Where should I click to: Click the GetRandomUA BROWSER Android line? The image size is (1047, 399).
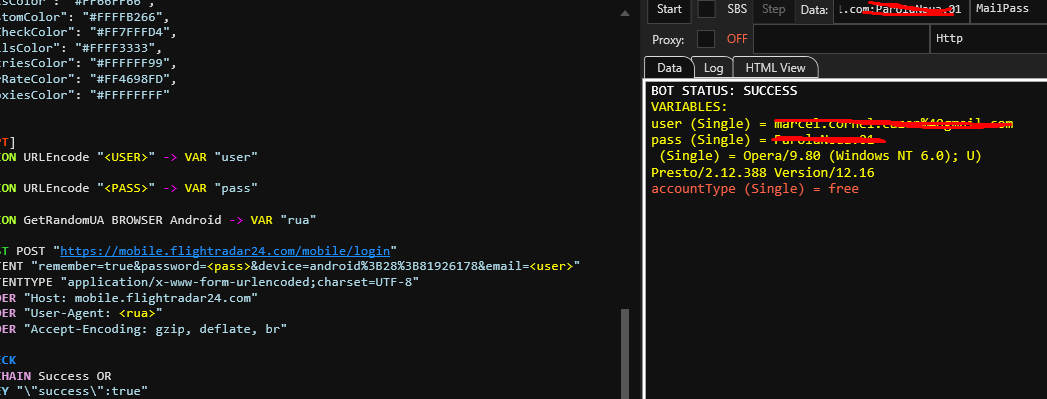pyautogui.click(x=158, y=220)
